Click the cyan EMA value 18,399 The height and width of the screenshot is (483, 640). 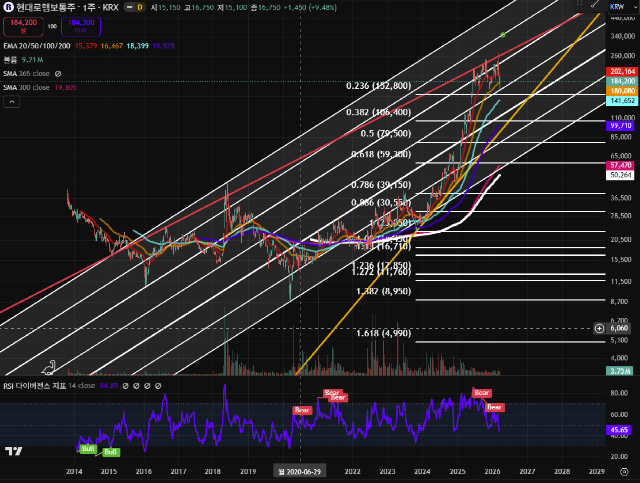tap(138, 46)
